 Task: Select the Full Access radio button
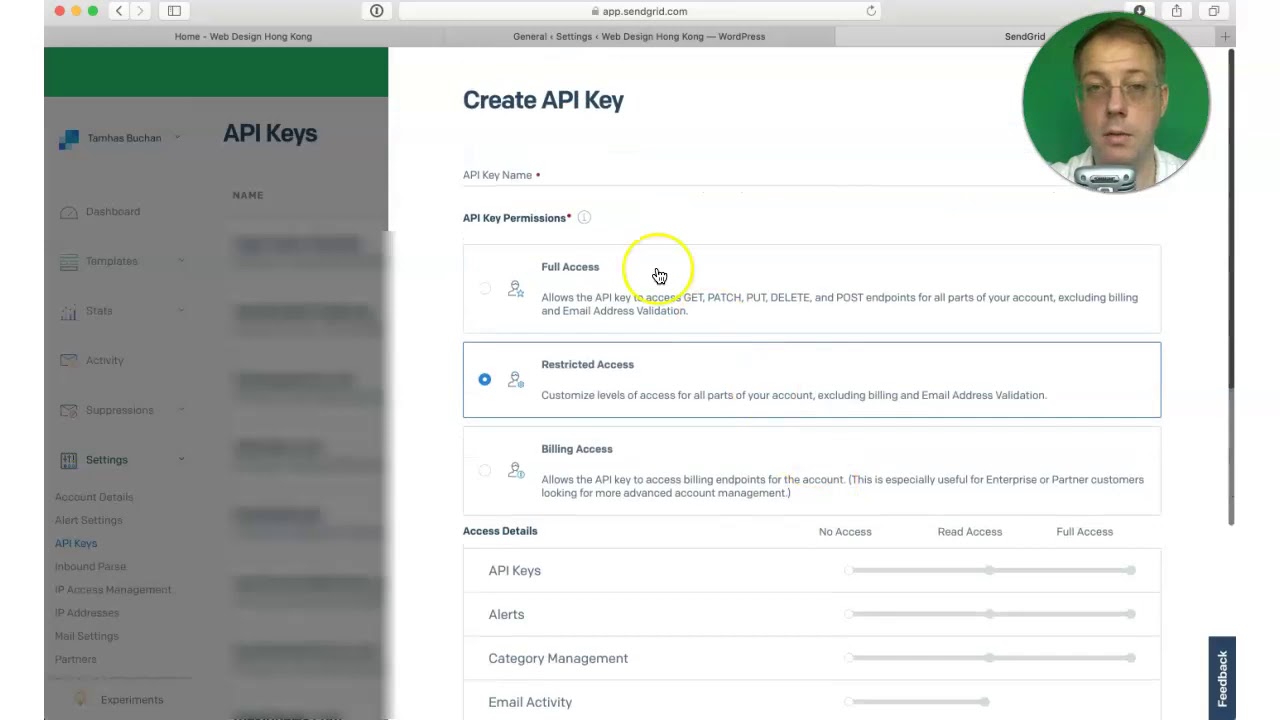coord(485,288)
